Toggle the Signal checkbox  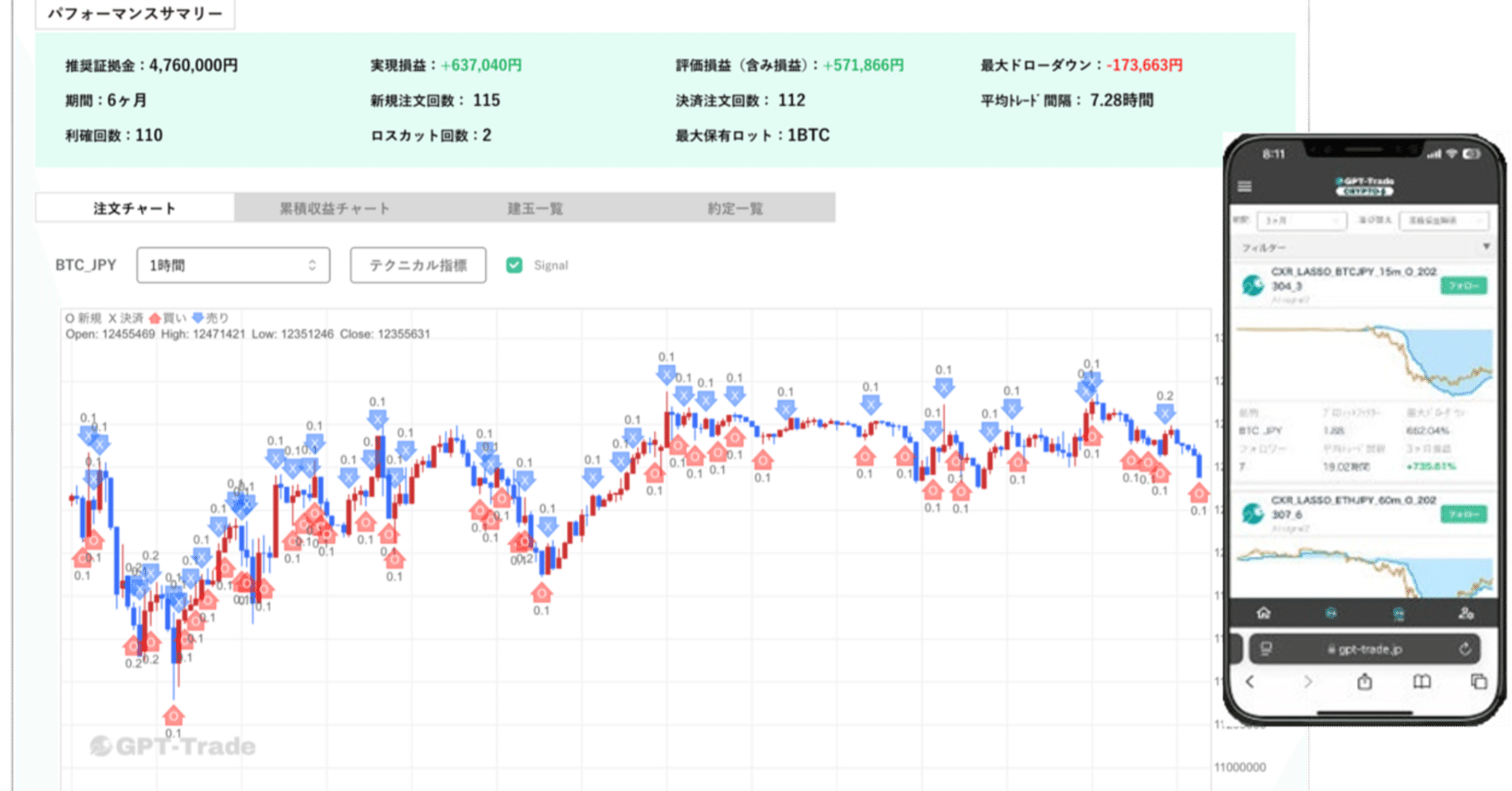tap(514, 265)
